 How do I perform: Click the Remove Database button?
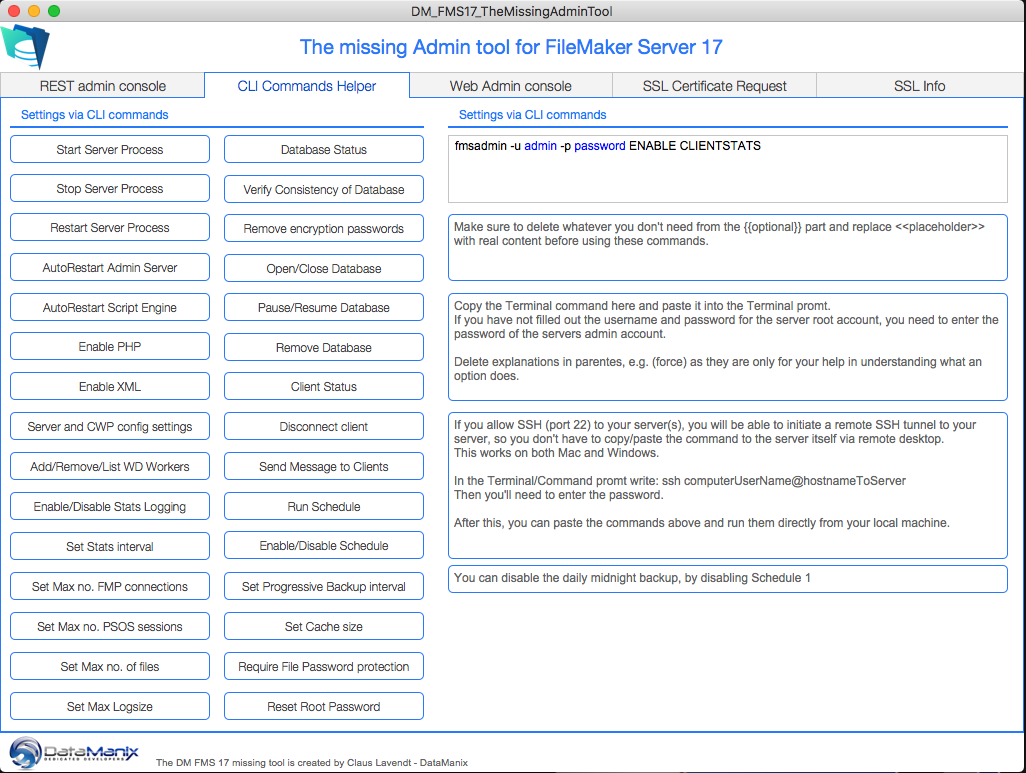click(x=324, y=348)
